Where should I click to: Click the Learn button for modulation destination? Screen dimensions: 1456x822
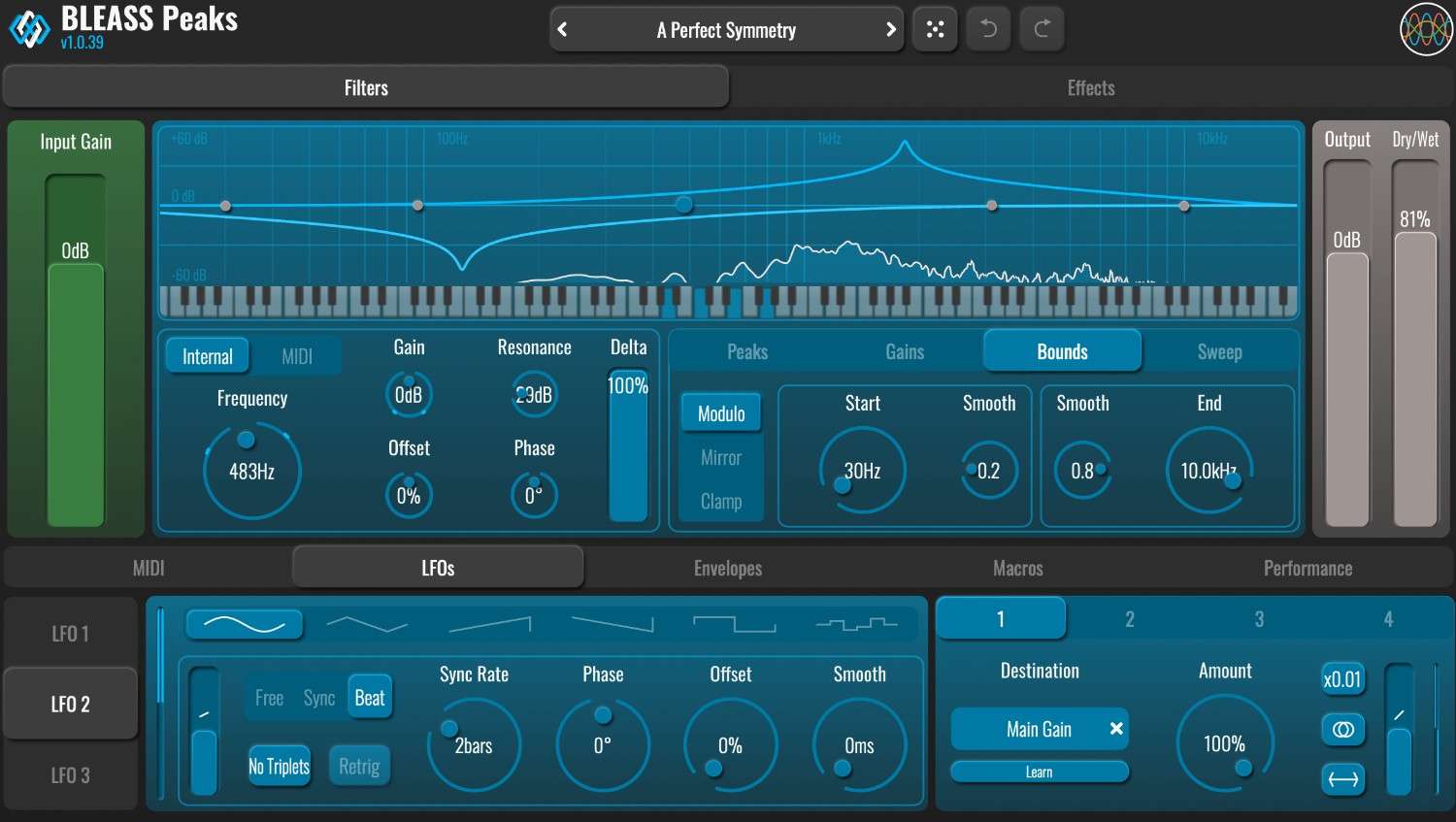(x=1039, y=771)
